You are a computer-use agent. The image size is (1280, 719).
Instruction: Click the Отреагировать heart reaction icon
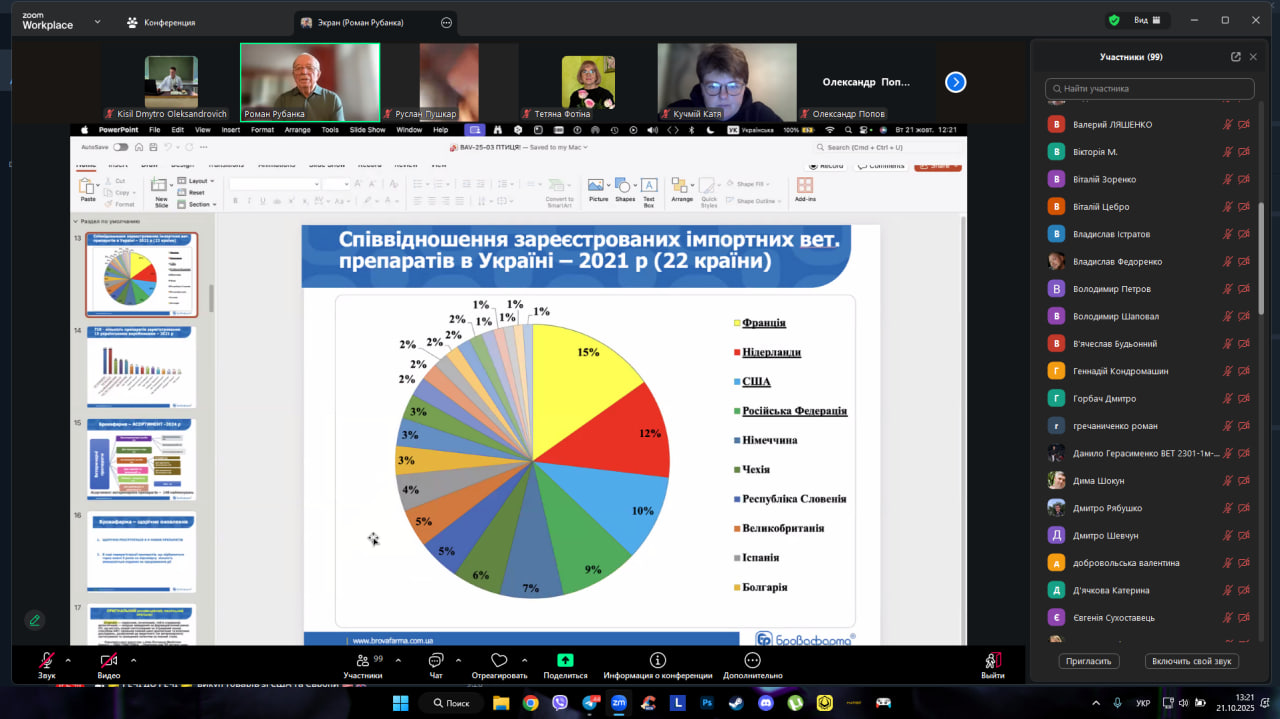click(499, 661)
